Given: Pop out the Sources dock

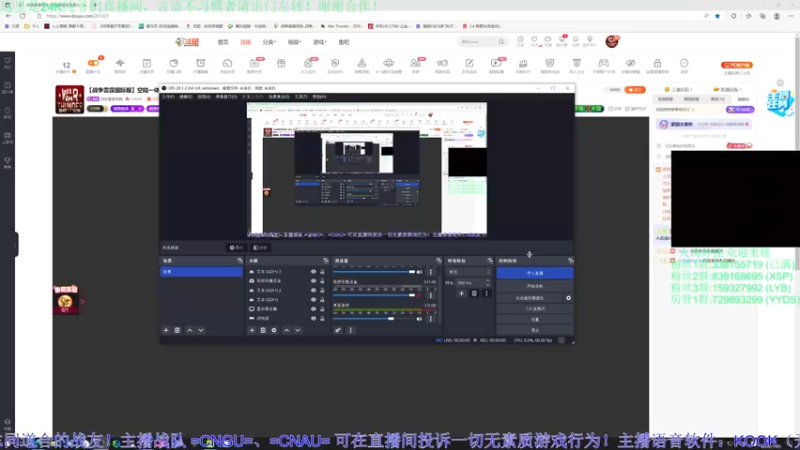Looking at the screenshot, I should 326,261.
